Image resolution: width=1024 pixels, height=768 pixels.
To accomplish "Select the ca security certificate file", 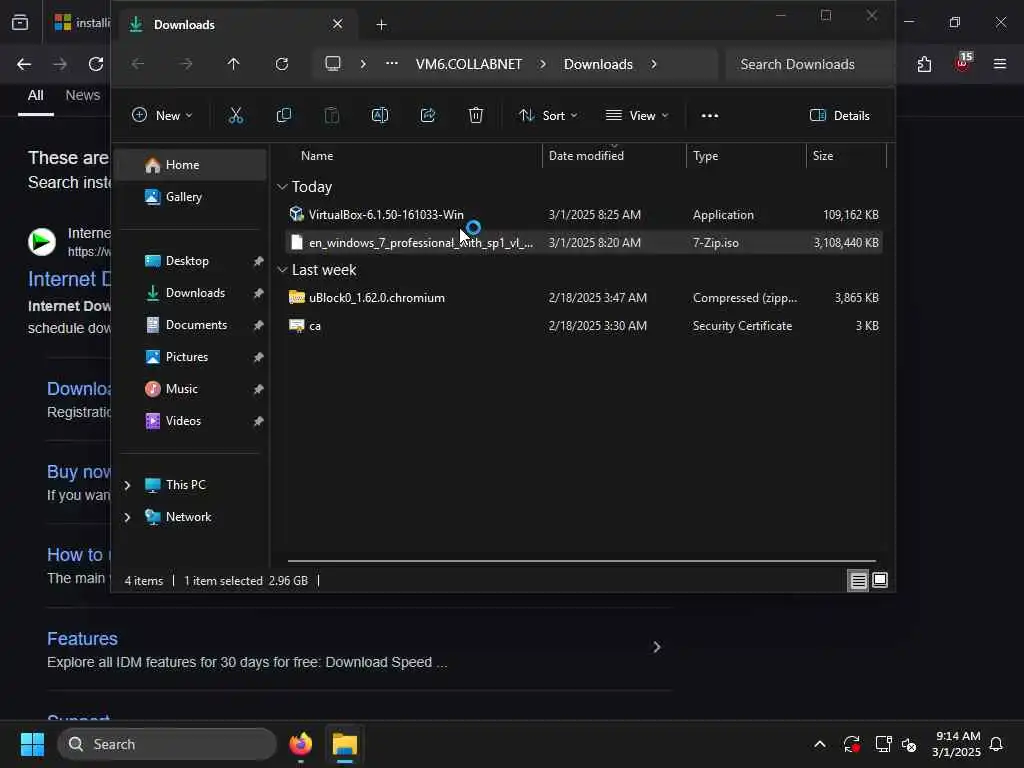I will click(584, 325).
